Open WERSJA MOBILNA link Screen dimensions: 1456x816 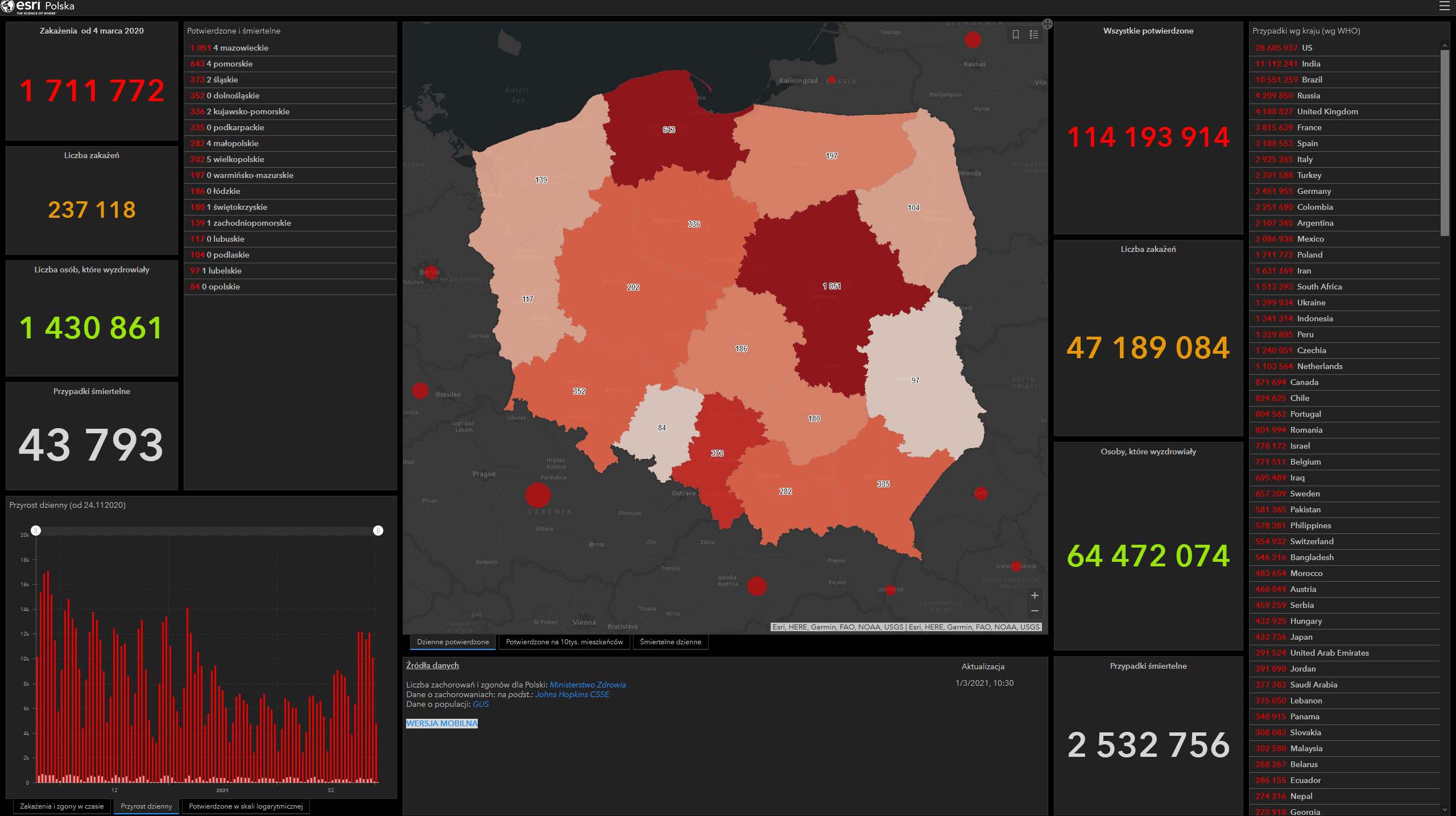coord(442,723)
